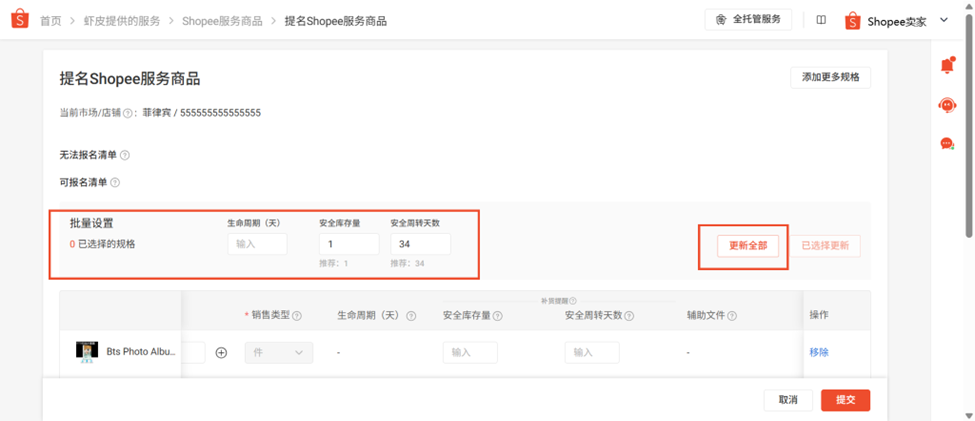Click the Bts Photo Albu... product name
975x421 pixels.
pyautogui.click(x=141, y=352)
